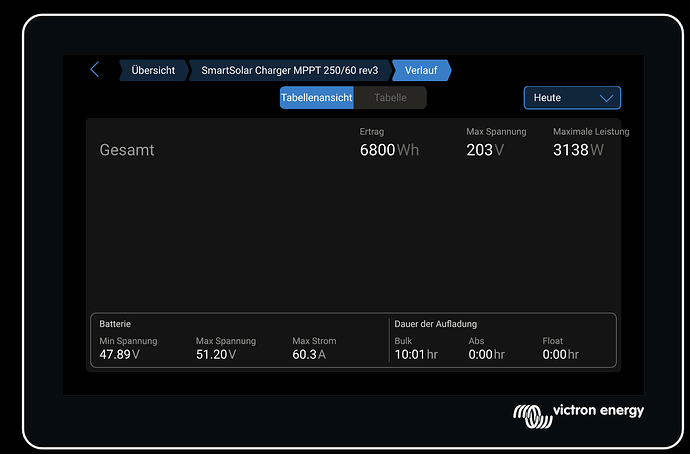Open SmartSolar Charger MPPT 250/60 rev3 breadcrumb
Image resolution: width=690 pixels, height=454 pixels.
pyautogui.click(x=290, y=70)
